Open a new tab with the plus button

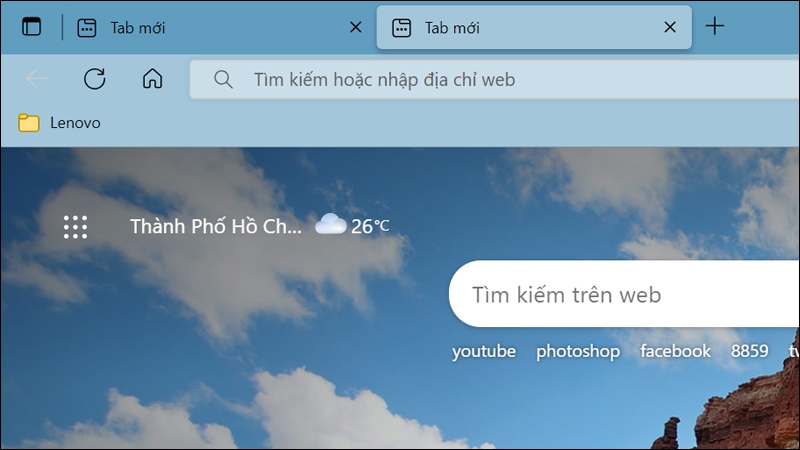click(715, 26)
